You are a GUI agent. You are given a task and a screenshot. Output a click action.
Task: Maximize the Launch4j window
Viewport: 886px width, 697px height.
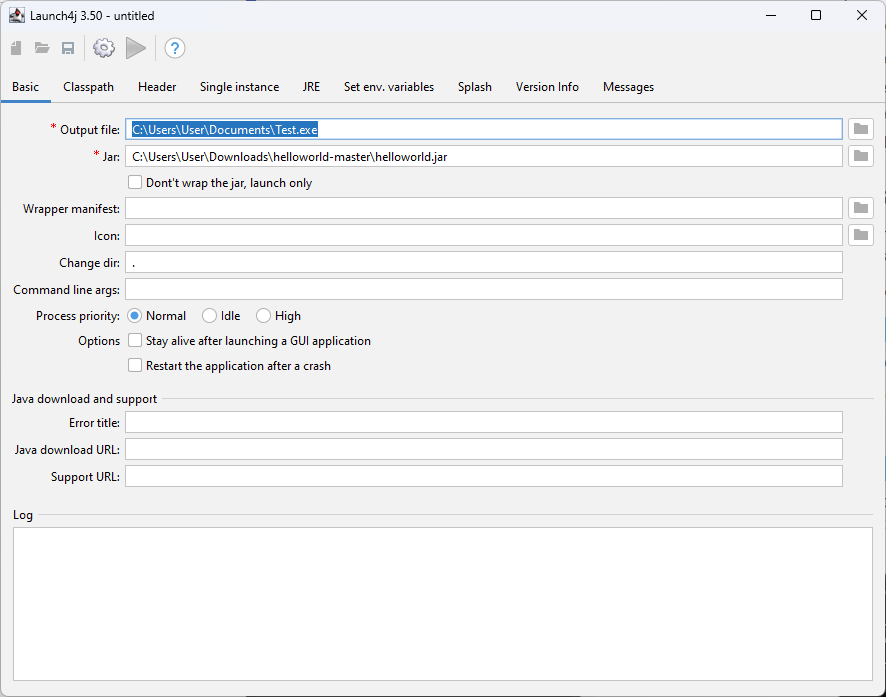(x=816, y=15)
